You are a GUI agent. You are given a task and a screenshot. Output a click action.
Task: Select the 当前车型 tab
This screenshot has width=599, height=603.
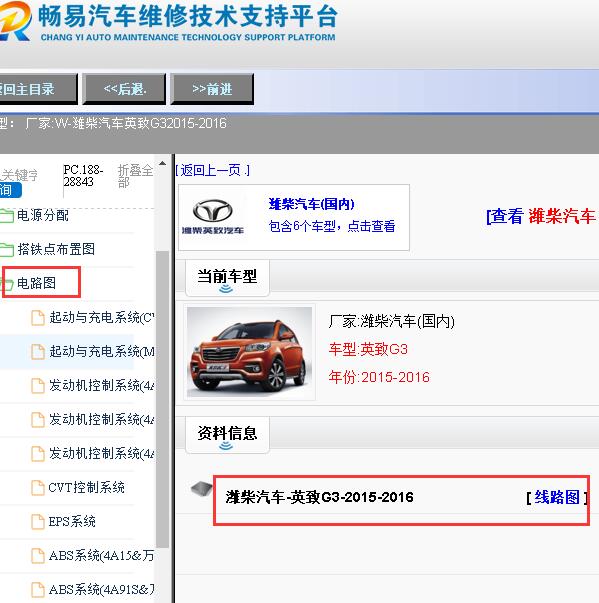(x=227, y=278)
